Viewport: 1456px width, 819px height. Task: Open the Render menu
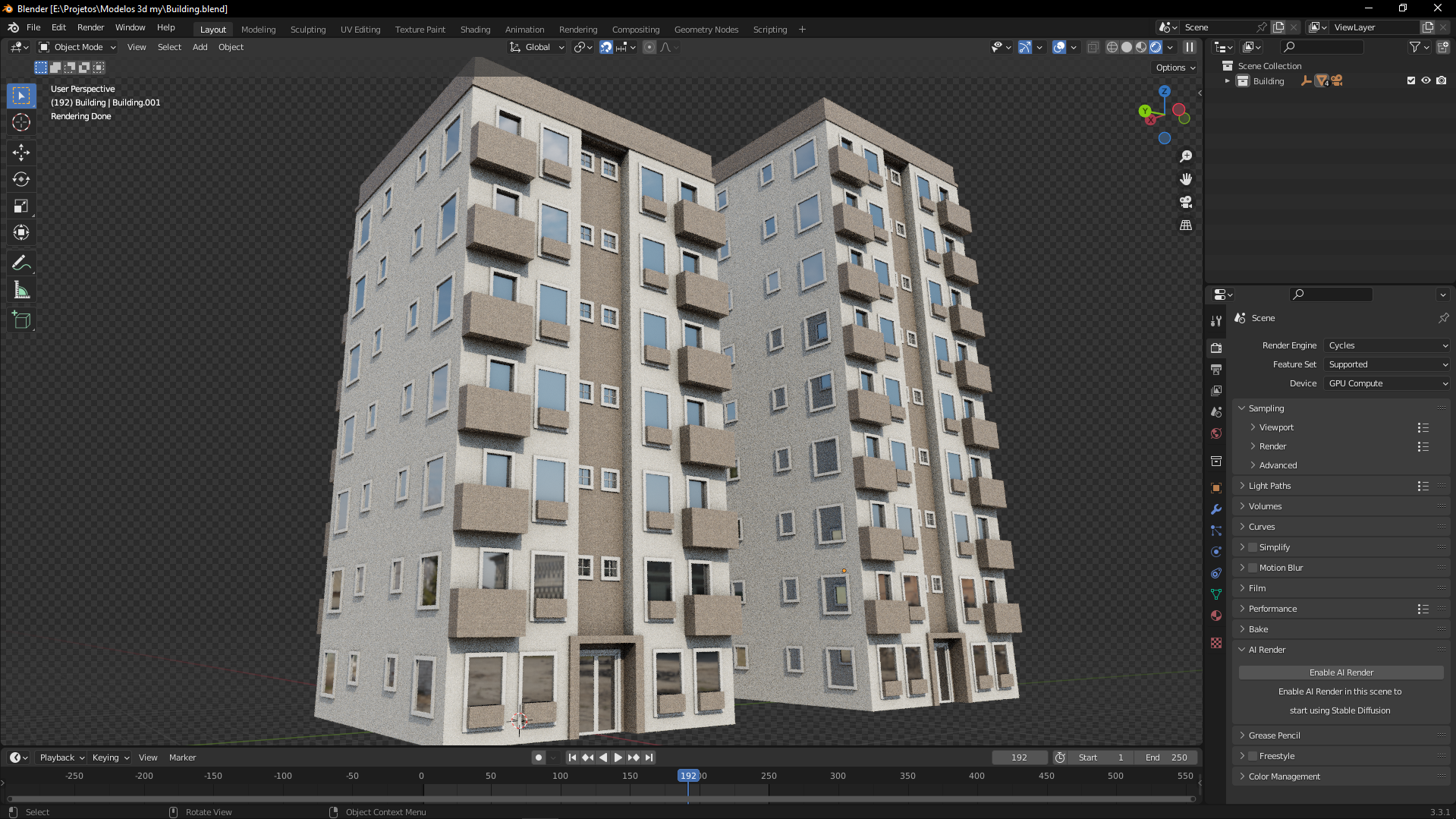coord(90,27)
